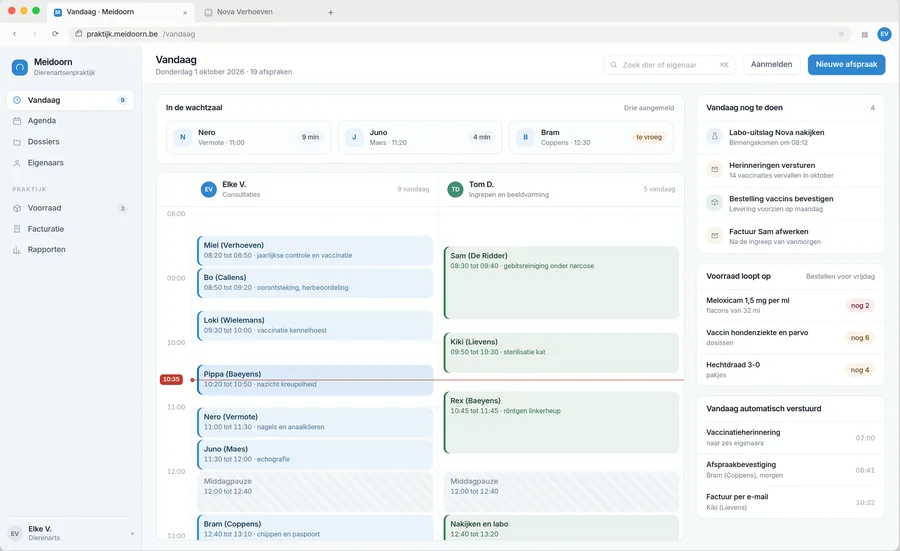This screenshot has height=551, width=900.
Task: Click the EV avatar in Elke V. column header
Action: (208, 189)
